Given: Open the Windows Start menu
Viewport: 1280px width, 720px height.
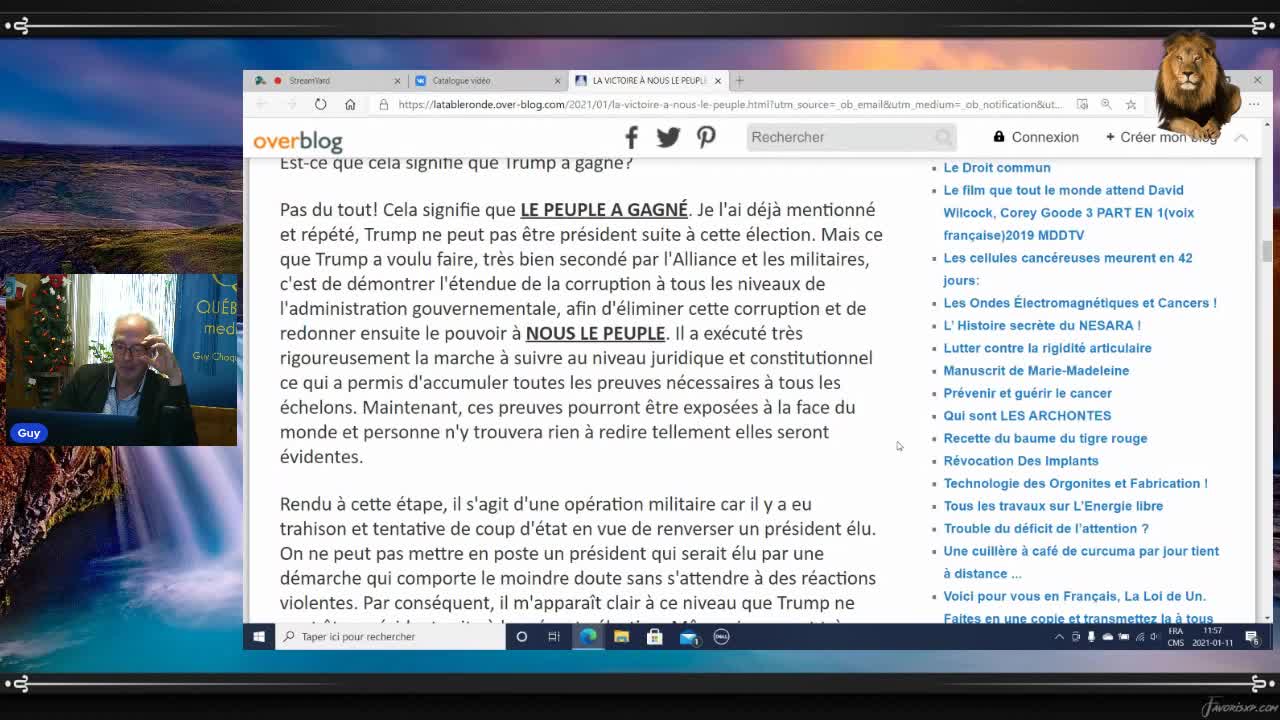Looking at the screenshot, I should [x=259, y=636].
